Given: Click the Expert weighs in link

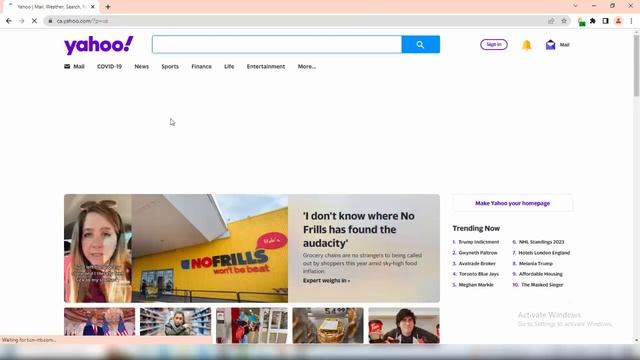Looking at the screenshot, I should click(326, 280).
